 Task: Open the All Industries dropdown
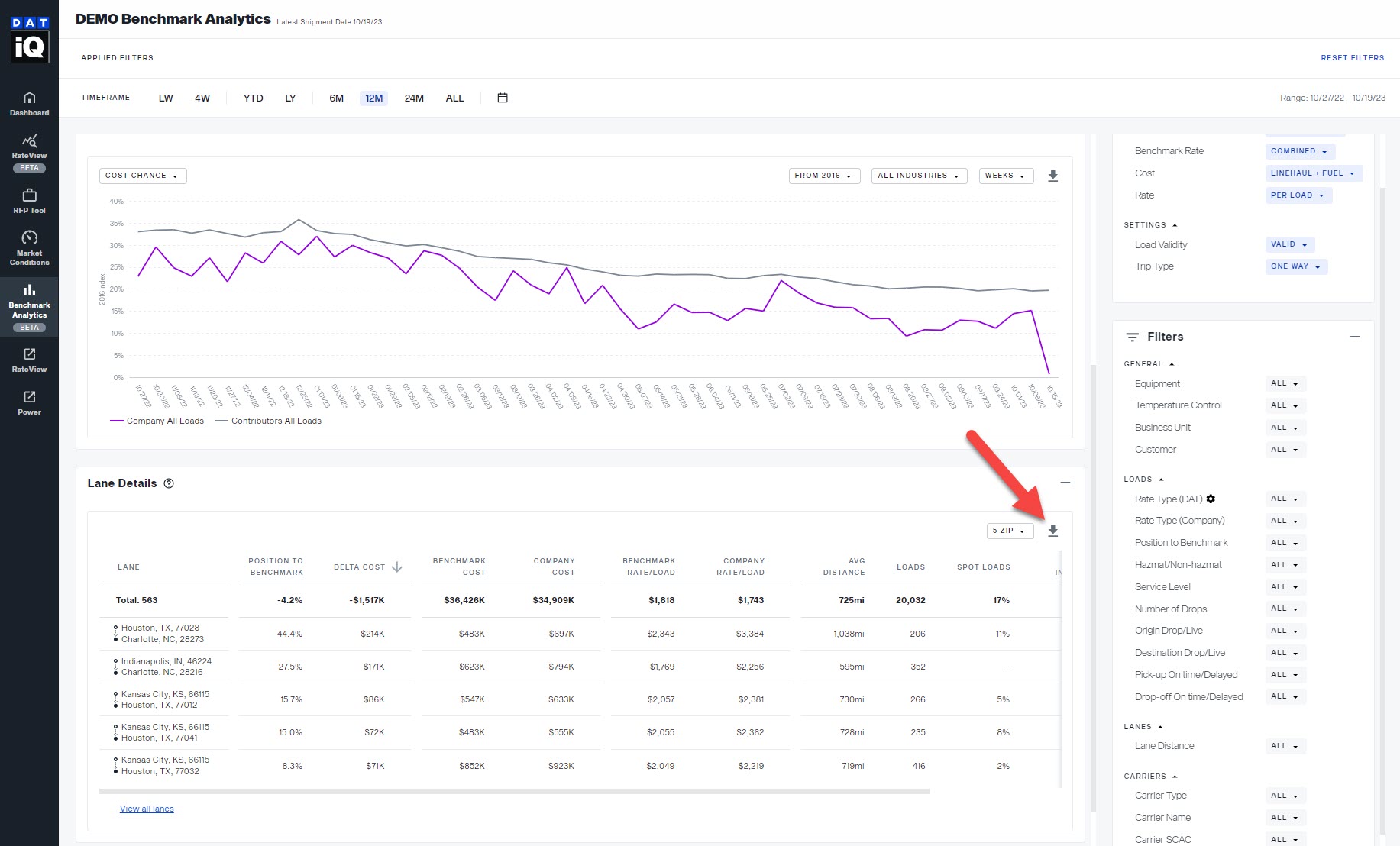pyautogui.click(x=918, y=176)
